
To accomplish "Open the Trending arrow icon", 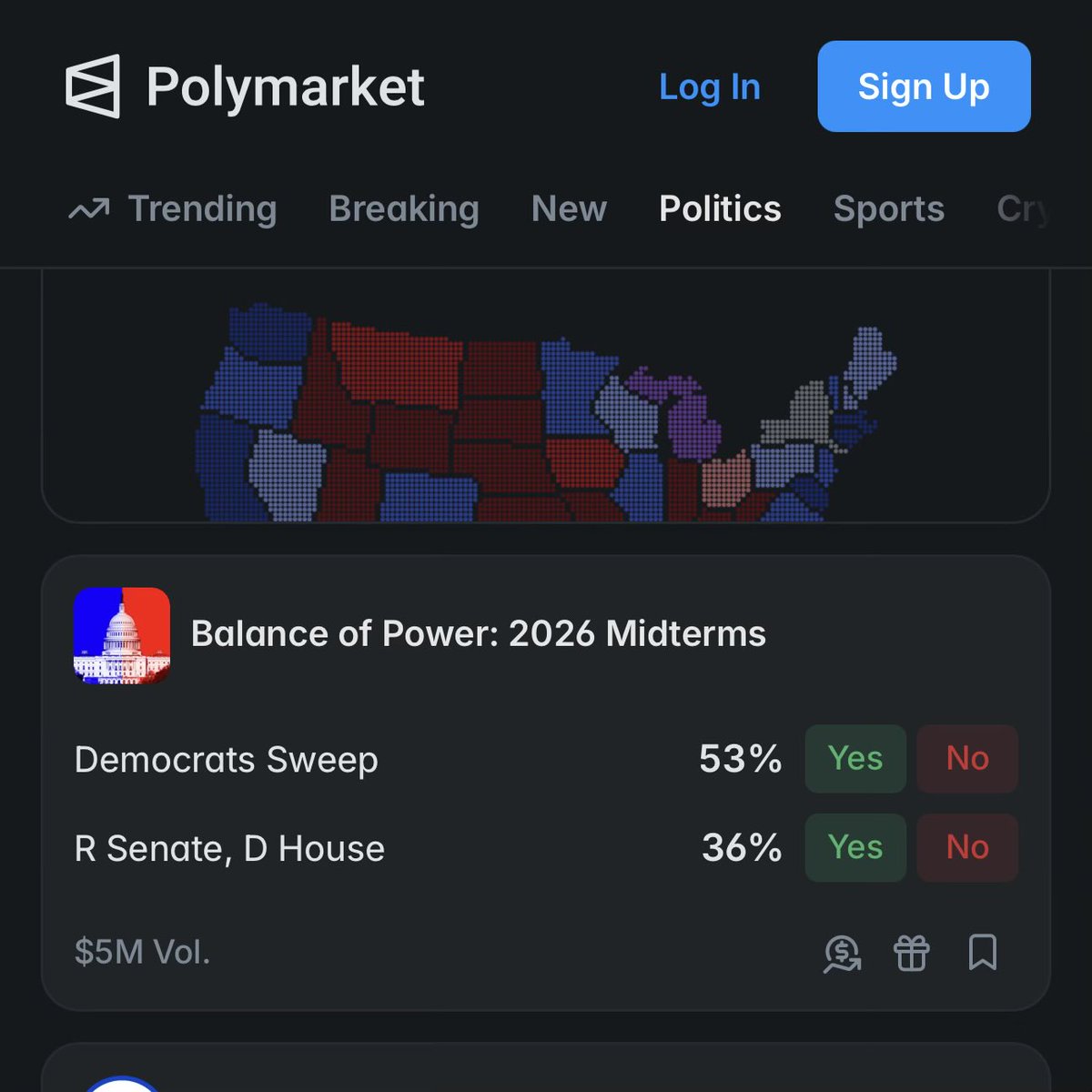I will tap(89, 209).
